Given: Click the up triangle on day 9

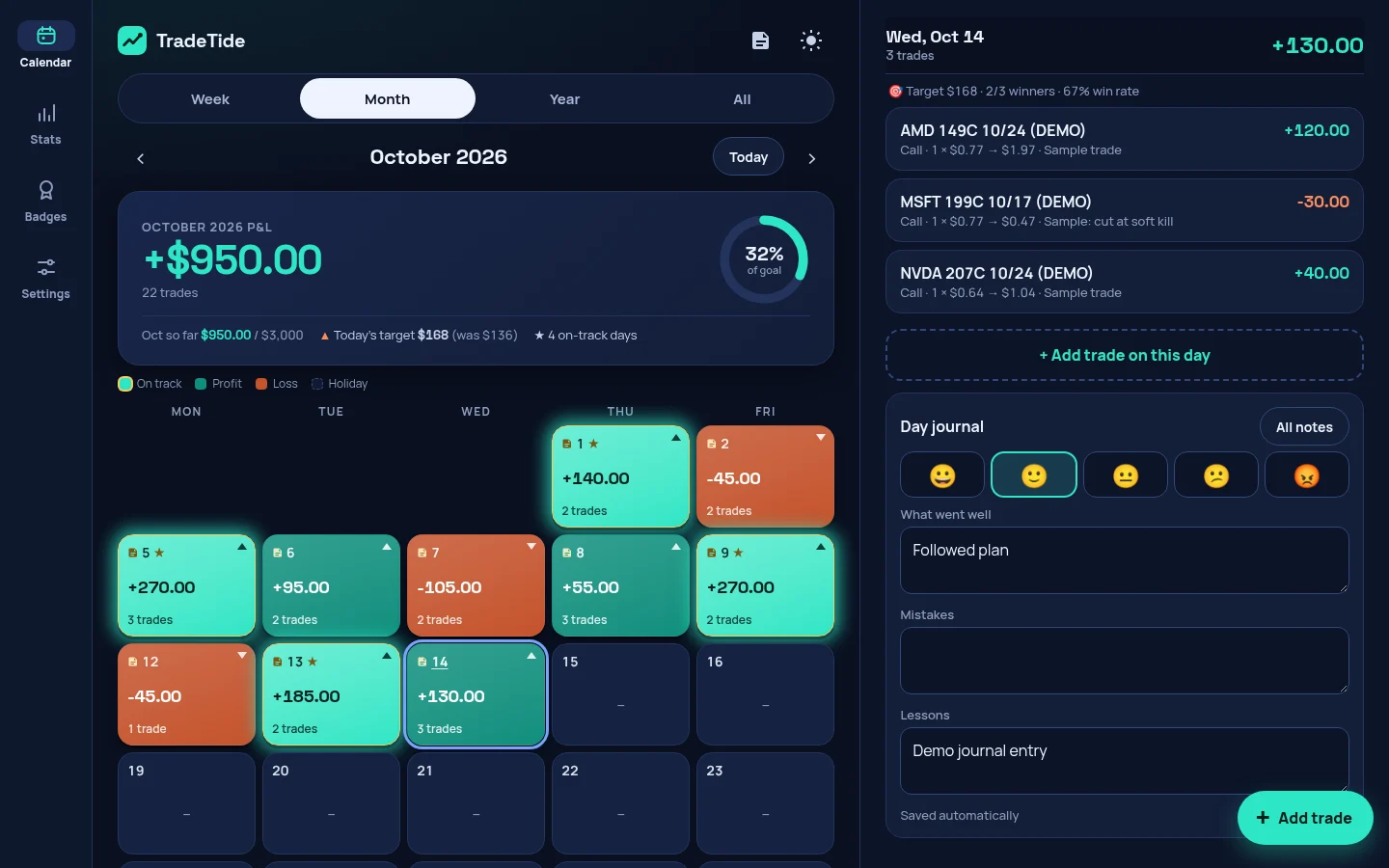Looking at the screenshot, I should 821,547.
